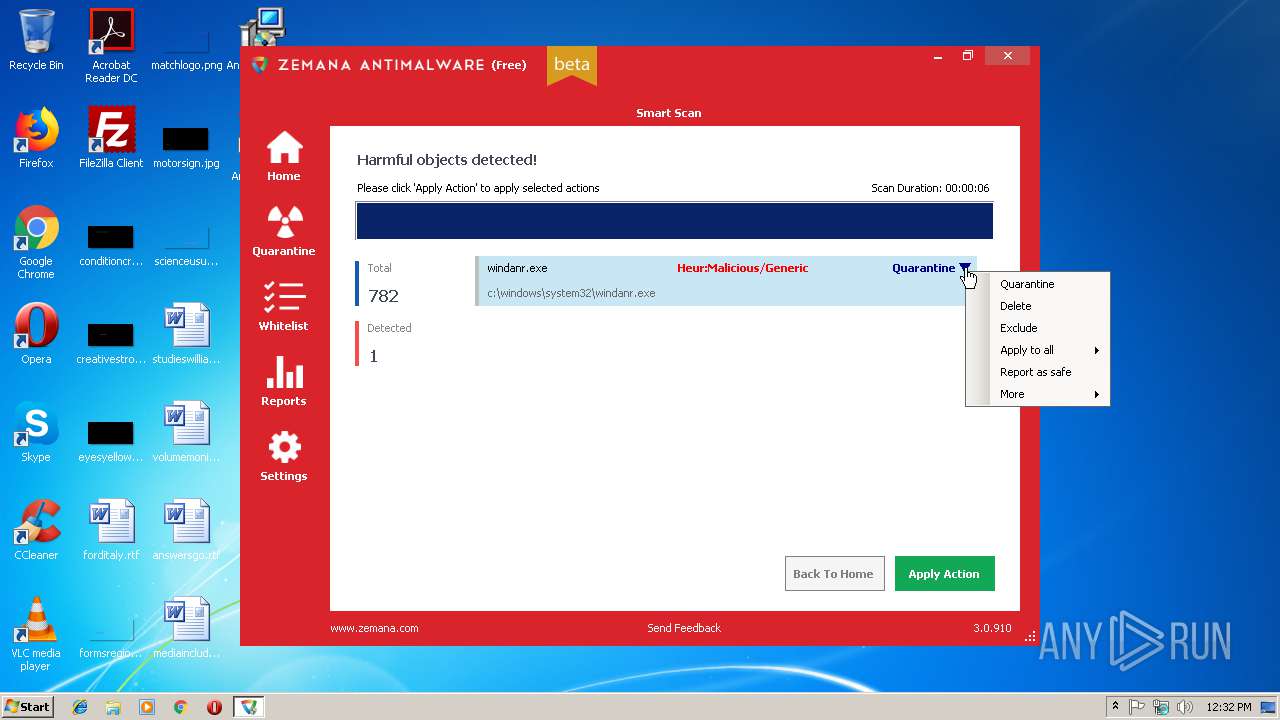
Task: Show hidden tray icons arrow
Action: 1115,707
